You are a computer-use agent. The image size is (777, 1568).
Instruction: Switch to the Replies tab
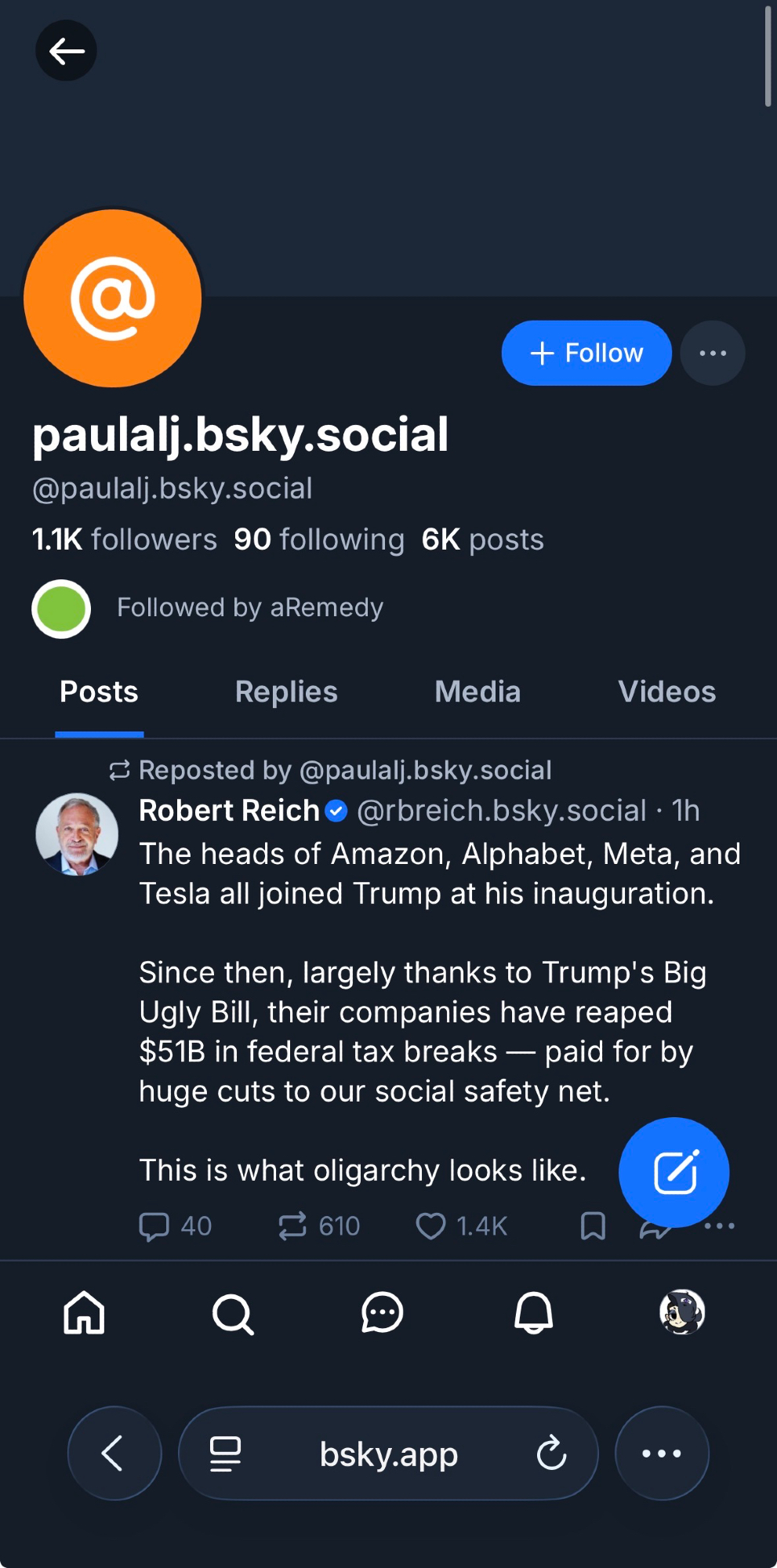click(286, 692)
